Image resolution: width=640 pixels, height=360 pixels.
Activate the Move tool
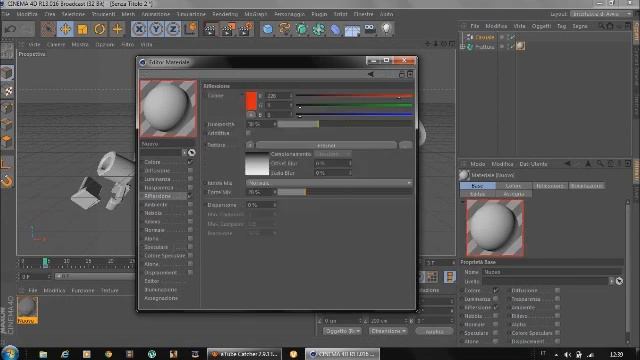coord(65,29)
